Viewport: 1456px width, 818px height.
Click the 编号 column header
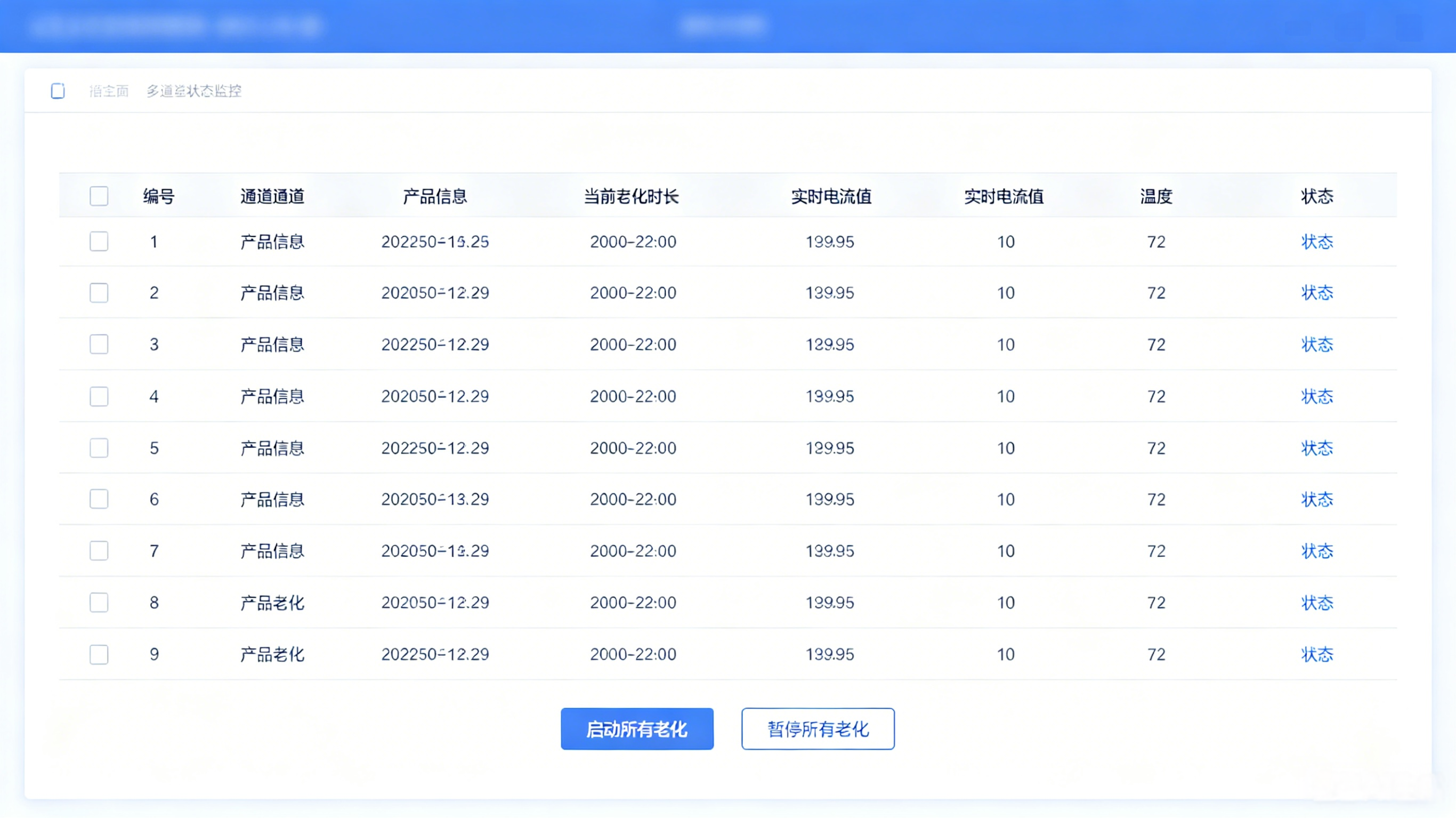[159, 196]
